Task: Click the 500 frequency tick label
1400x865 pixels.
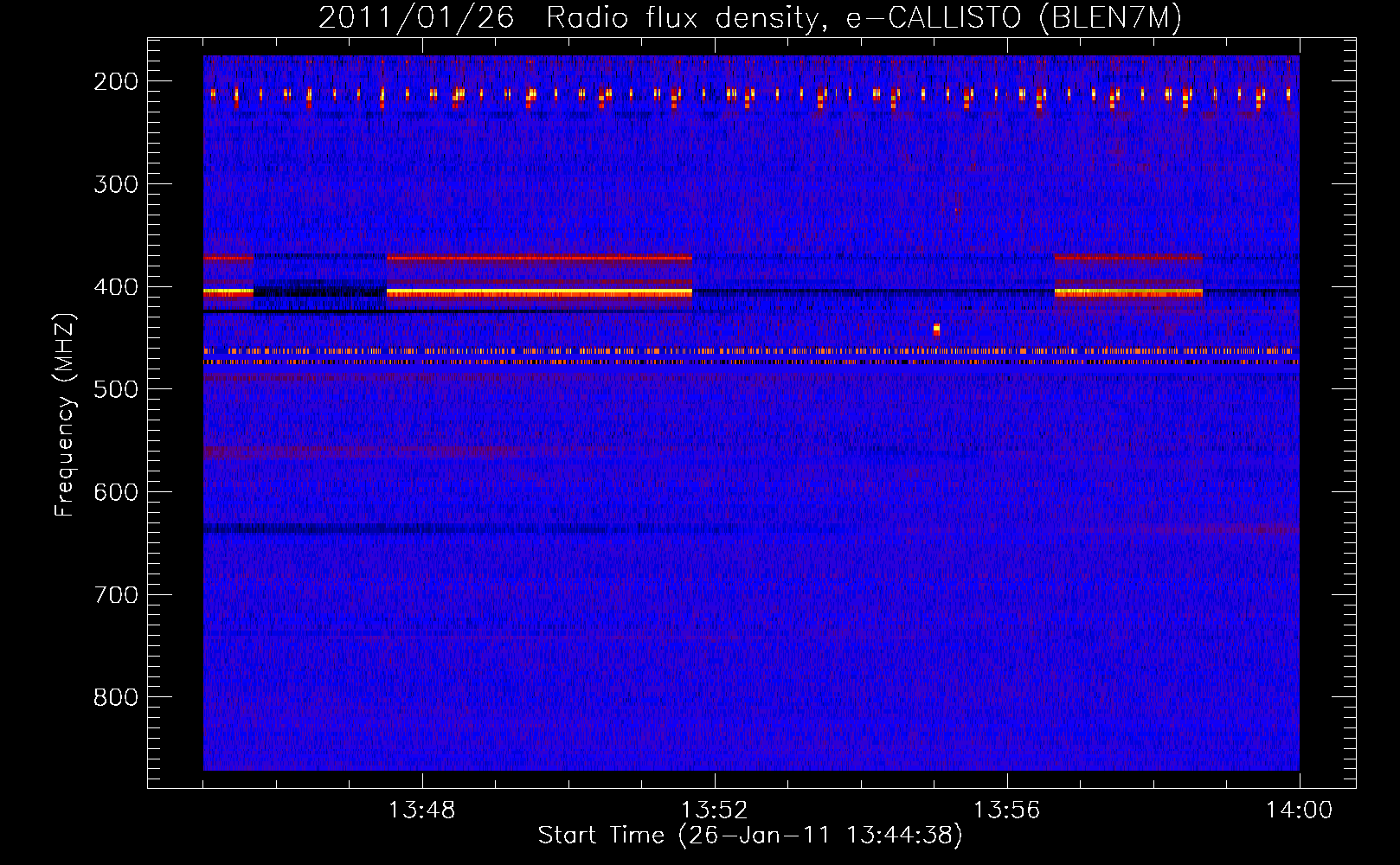Action: (116, 389)
